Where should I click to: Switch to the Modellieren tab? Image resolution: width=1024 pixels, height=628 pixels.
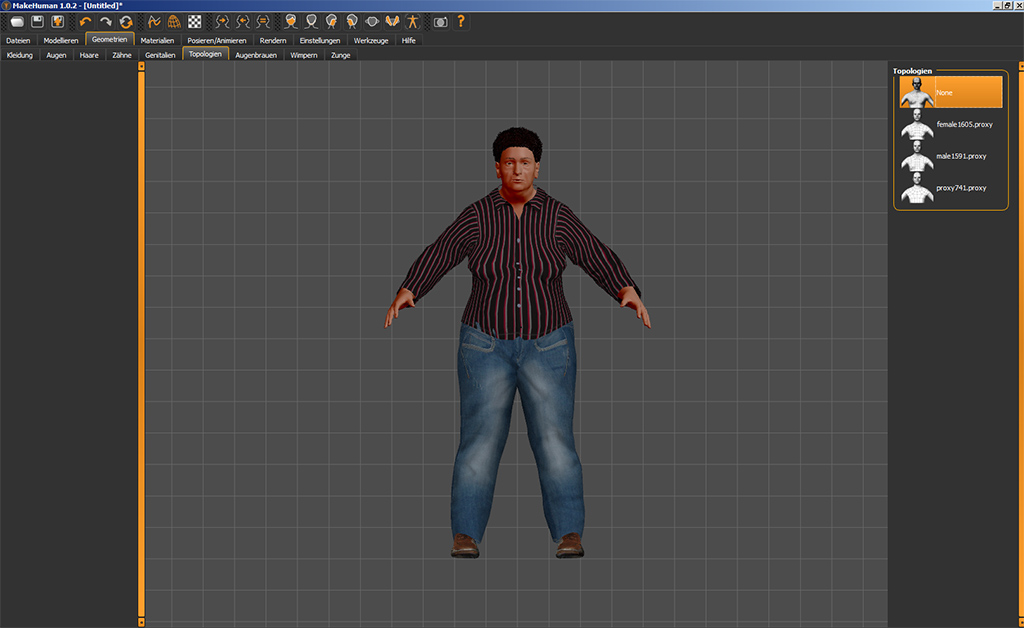click(x=60, y=40)
